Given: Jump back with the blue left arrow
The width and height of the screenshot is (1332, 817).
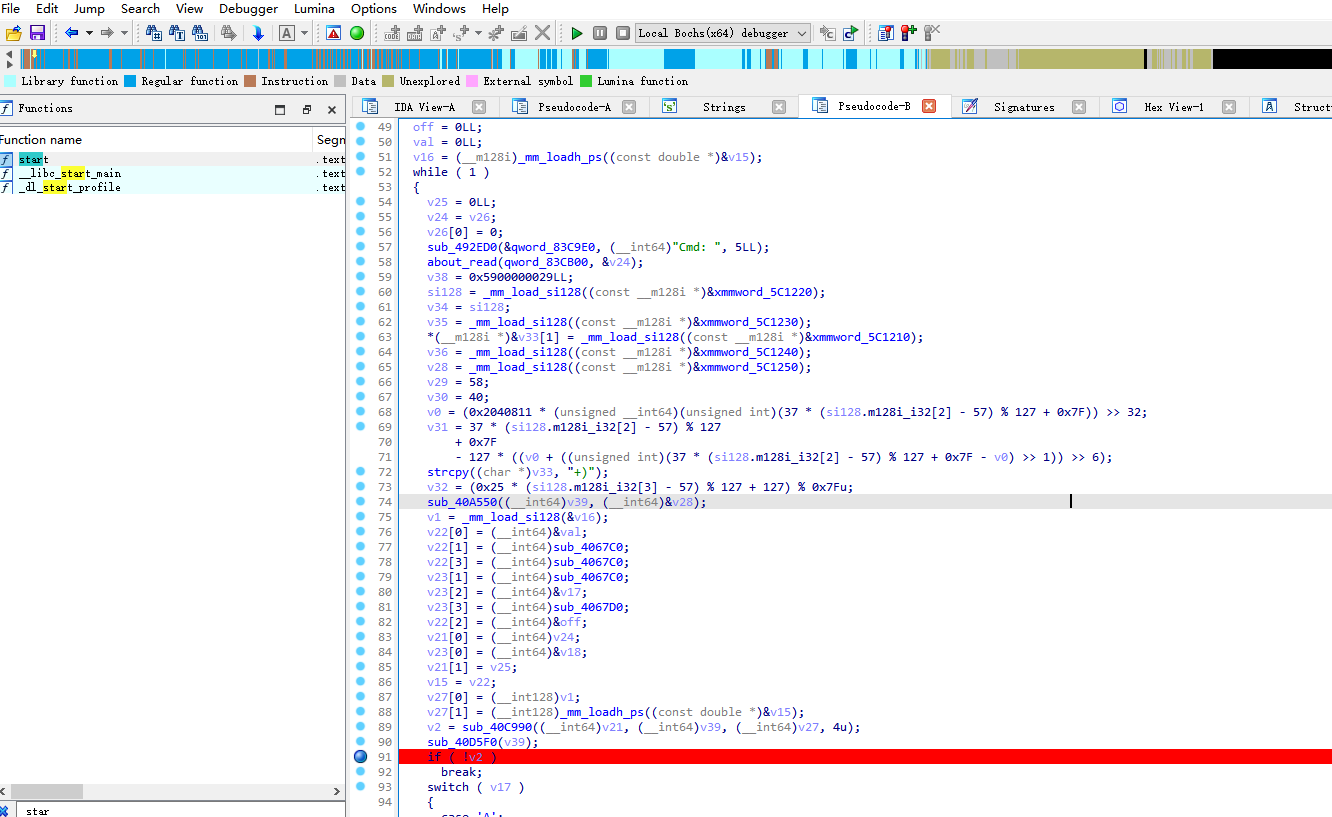Looking at the screenshot, I should click(72, 33).
